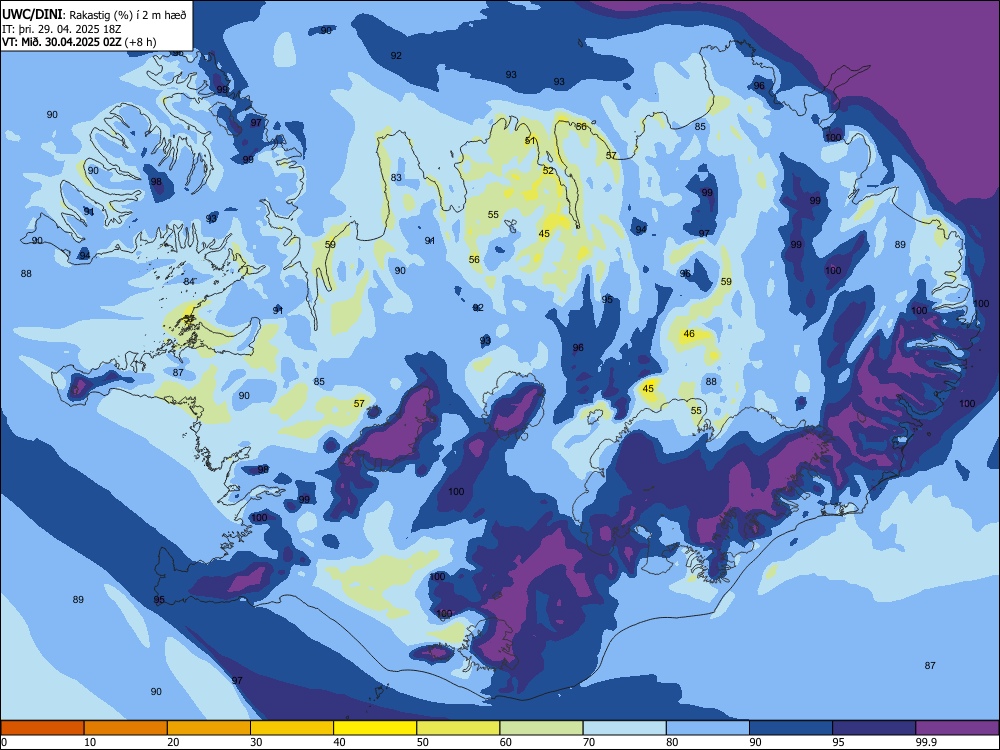
Task: Click the VT Mið. 30.04.2025 02Z line
Action: coord(79,42)
